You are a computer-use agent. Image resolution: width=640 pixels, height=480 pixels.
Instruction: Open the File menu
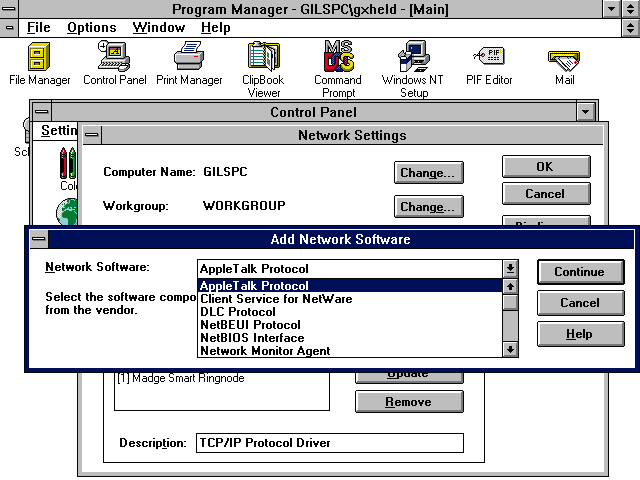click(x=38, y=27)
